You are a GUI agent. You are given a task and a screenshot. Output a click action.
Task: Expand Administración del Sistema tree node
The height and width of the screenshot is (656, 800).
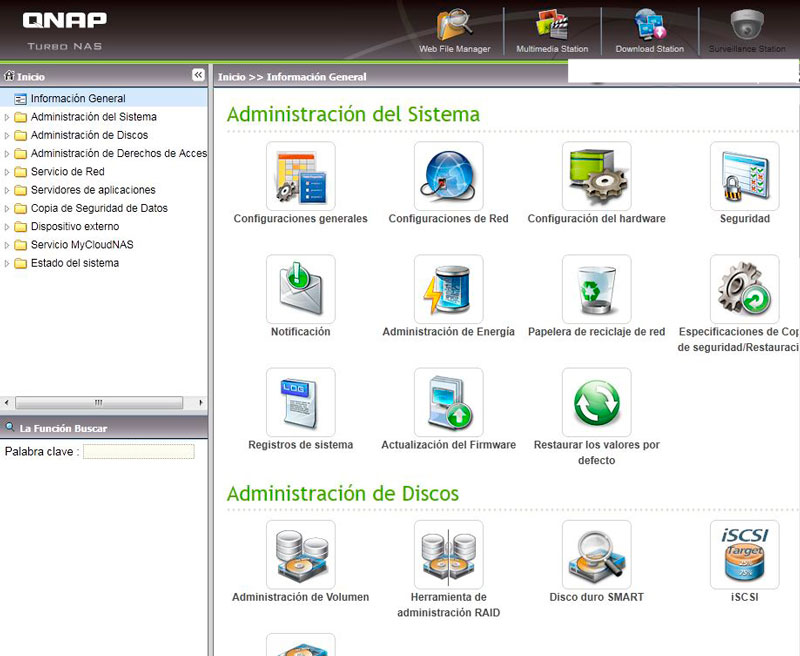click(x=8, y=117)
